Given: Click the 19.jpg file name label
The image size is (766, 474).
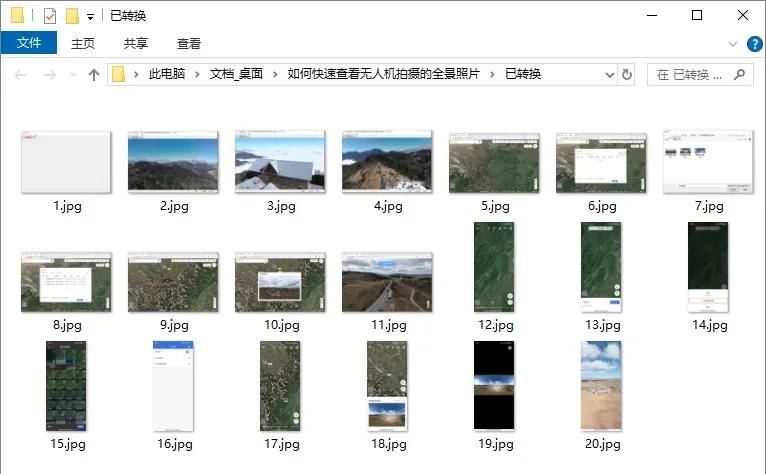Looking at the screenshot, I should click(496, 444).
